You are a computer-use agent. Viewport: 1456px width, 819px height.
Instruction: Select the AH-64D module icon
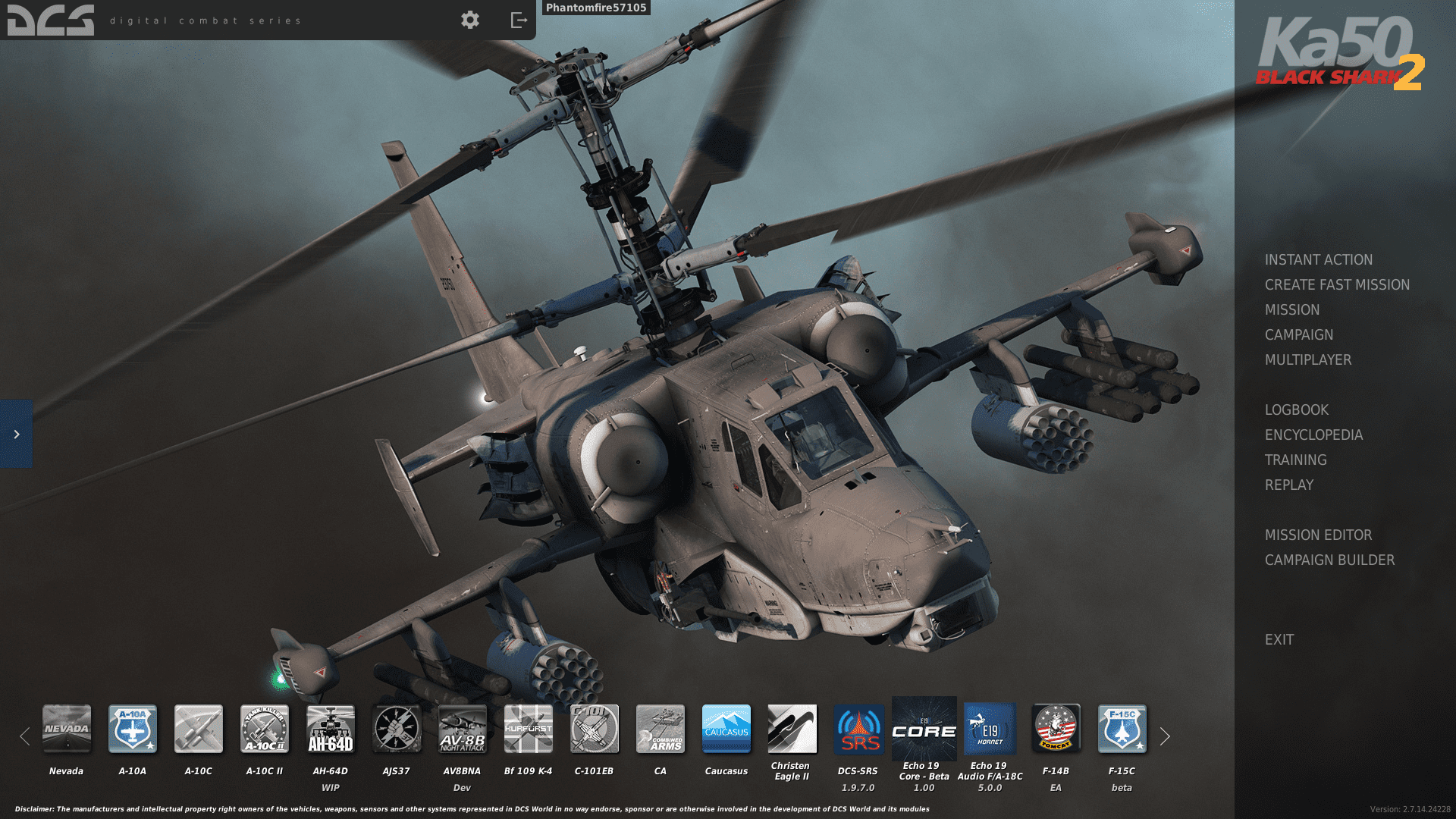click(331, 729)
